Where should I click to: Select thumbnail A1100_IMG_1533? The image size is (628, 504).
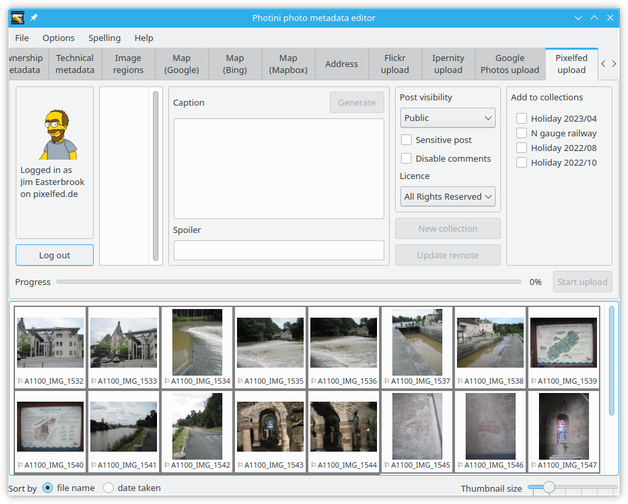coord(124,347)
